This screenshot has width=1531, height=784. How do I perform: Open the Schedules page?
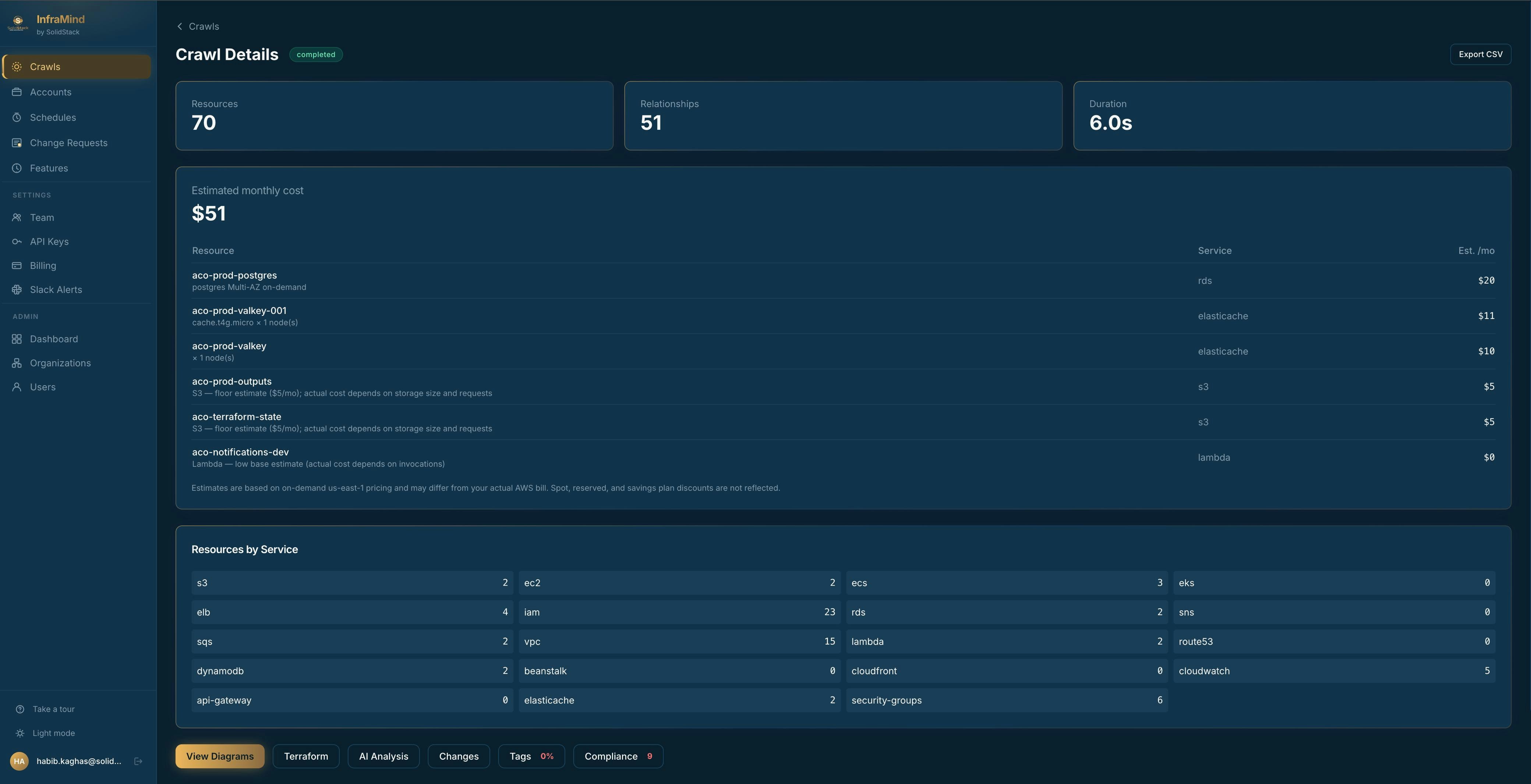pos(76,118)
